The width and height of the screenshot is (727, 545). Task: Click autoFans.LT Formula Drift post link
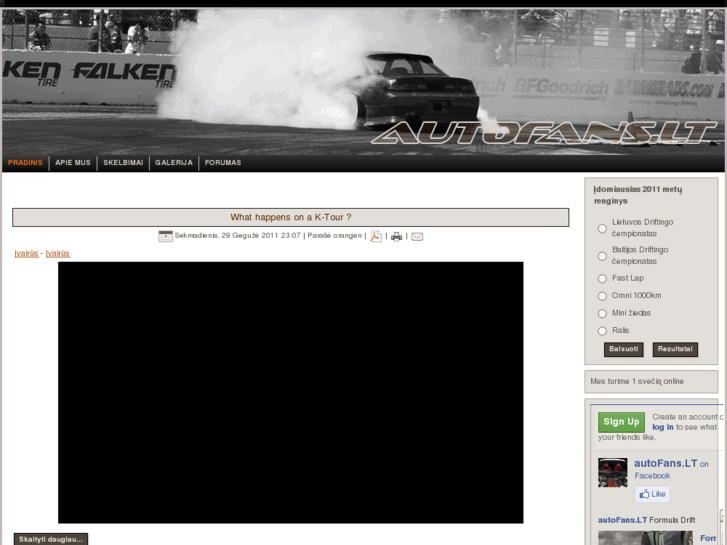click(x=646, y=520)
